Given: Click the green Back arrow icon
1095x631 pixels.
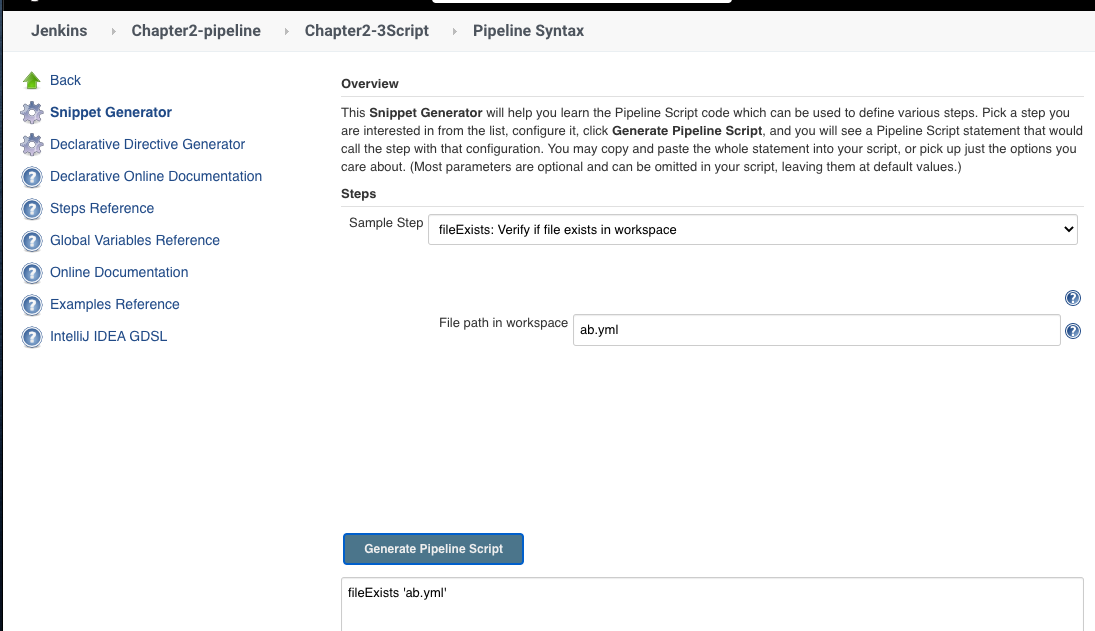Looking at the screenshot, I should pos(32,81).
